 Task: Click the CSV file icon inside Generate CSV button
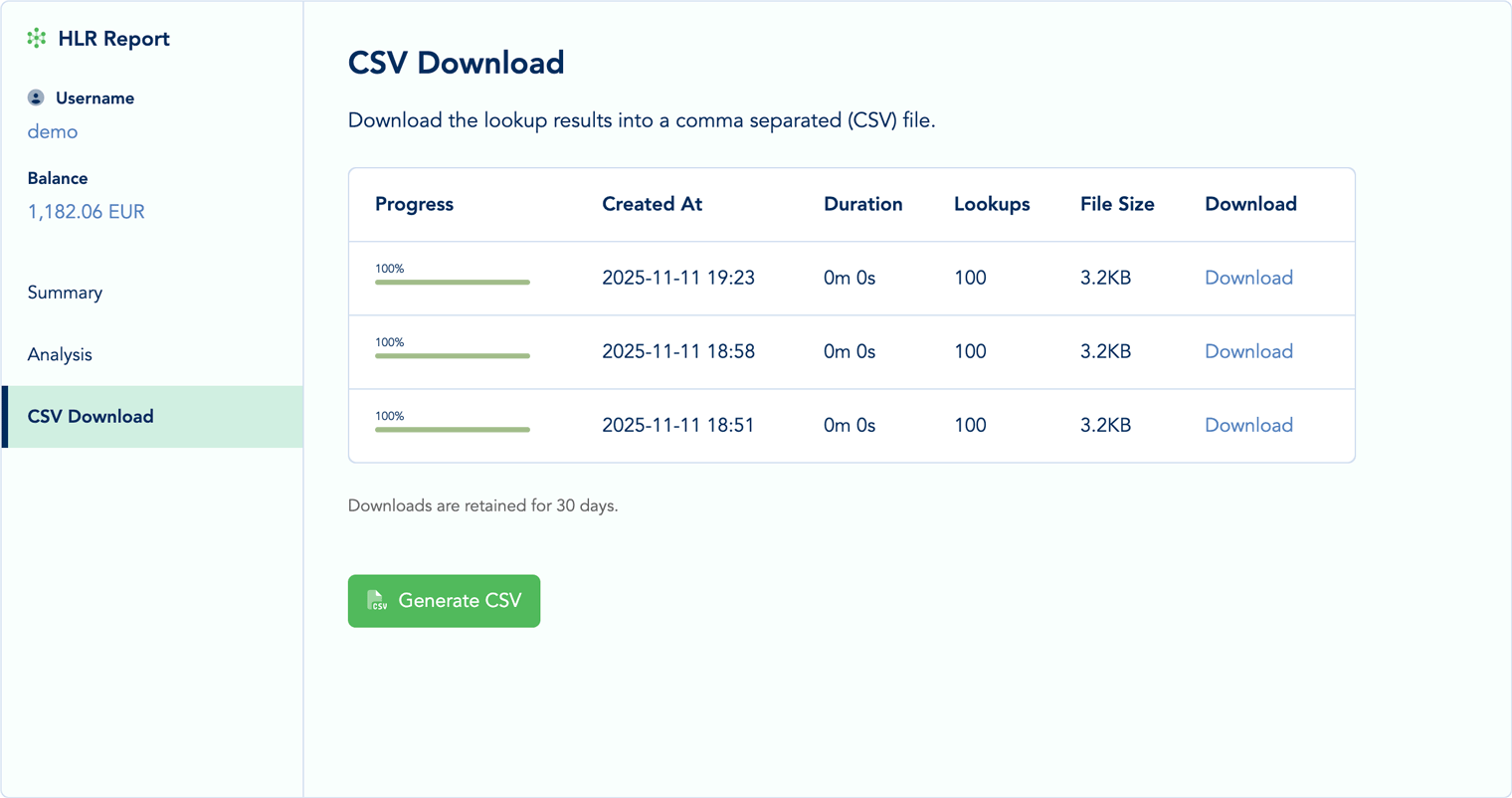(377, 601)
